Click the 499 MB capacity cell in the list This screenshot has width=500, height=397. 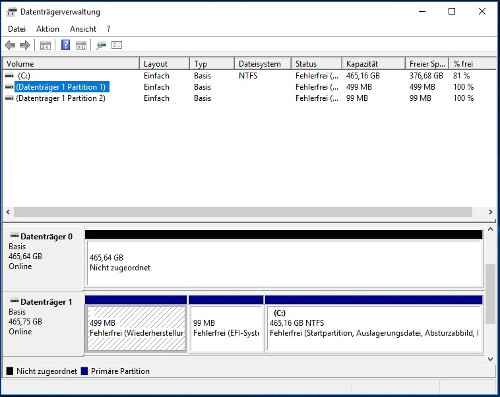tap(359, 87)
